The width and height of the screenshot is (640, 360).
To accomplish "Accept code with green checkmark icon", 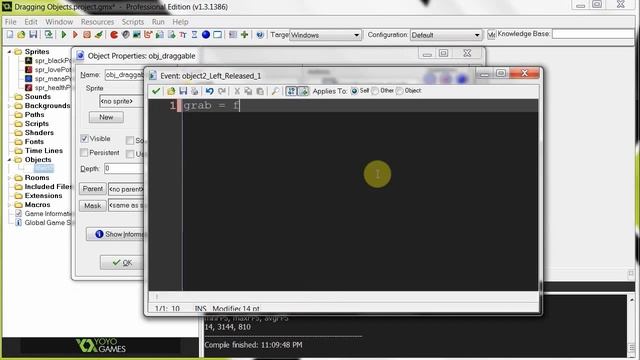I will [156, 91].
